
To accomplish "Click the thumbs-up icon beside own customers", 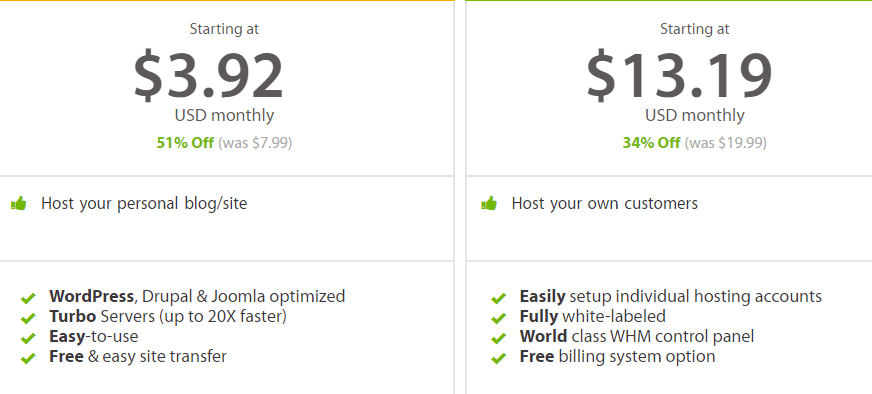I will click(489, 204).
